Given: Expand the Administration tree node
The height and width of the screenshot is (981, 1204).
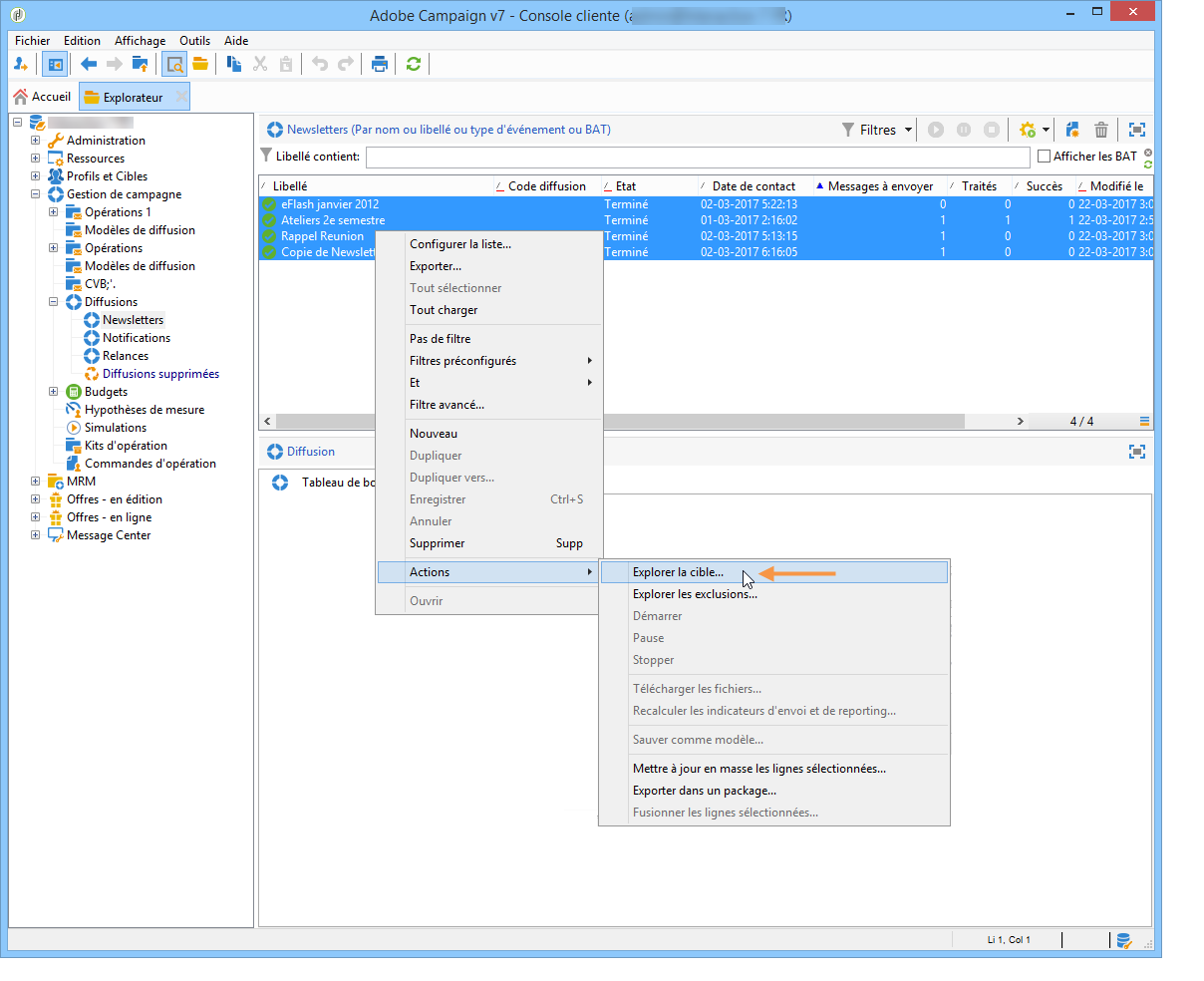Looking at the screenshot, I should pyautogui.click(x=36, y=141).
